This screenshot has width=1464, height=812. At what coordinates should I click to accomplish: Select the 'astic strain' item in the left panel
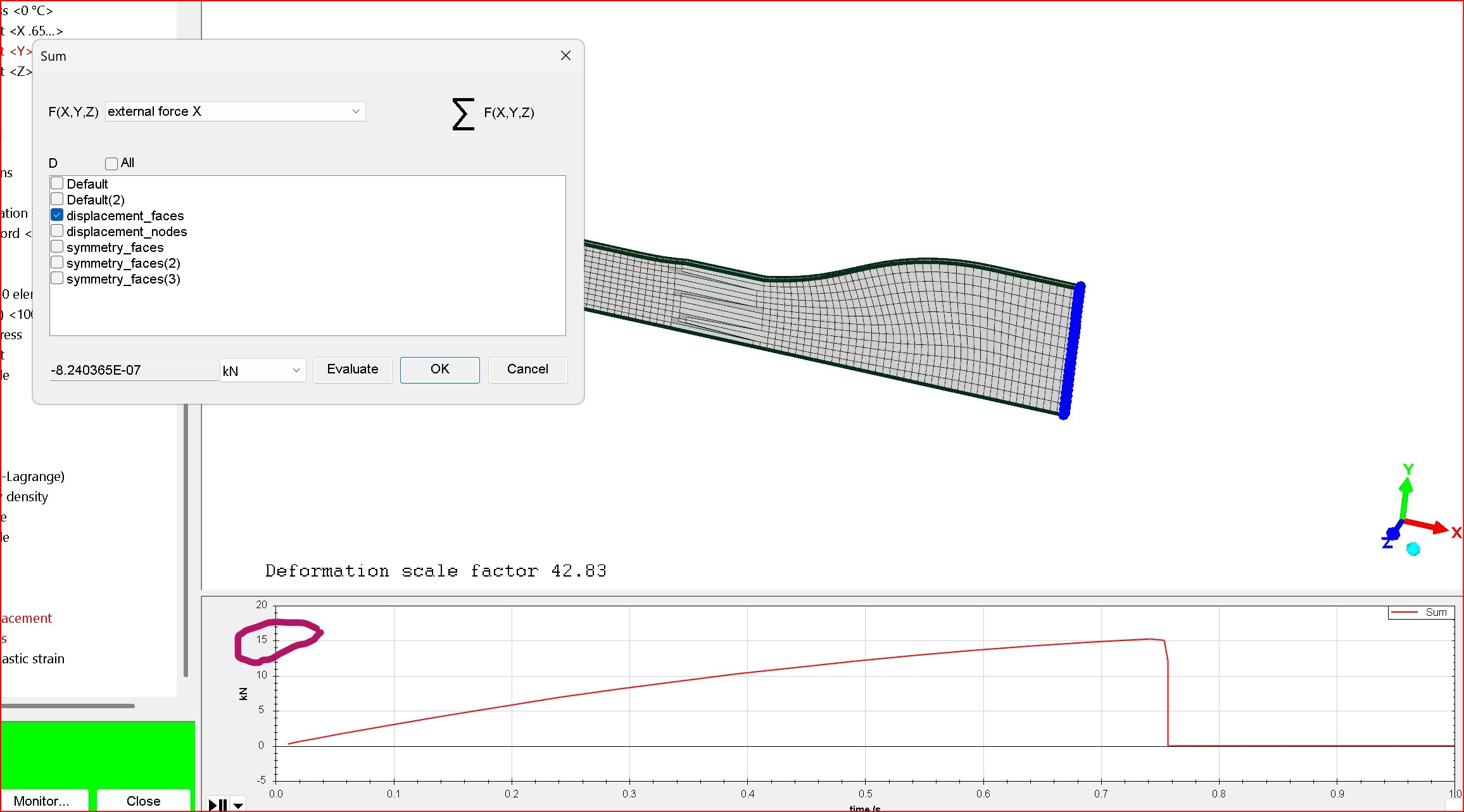pos(33,659)
